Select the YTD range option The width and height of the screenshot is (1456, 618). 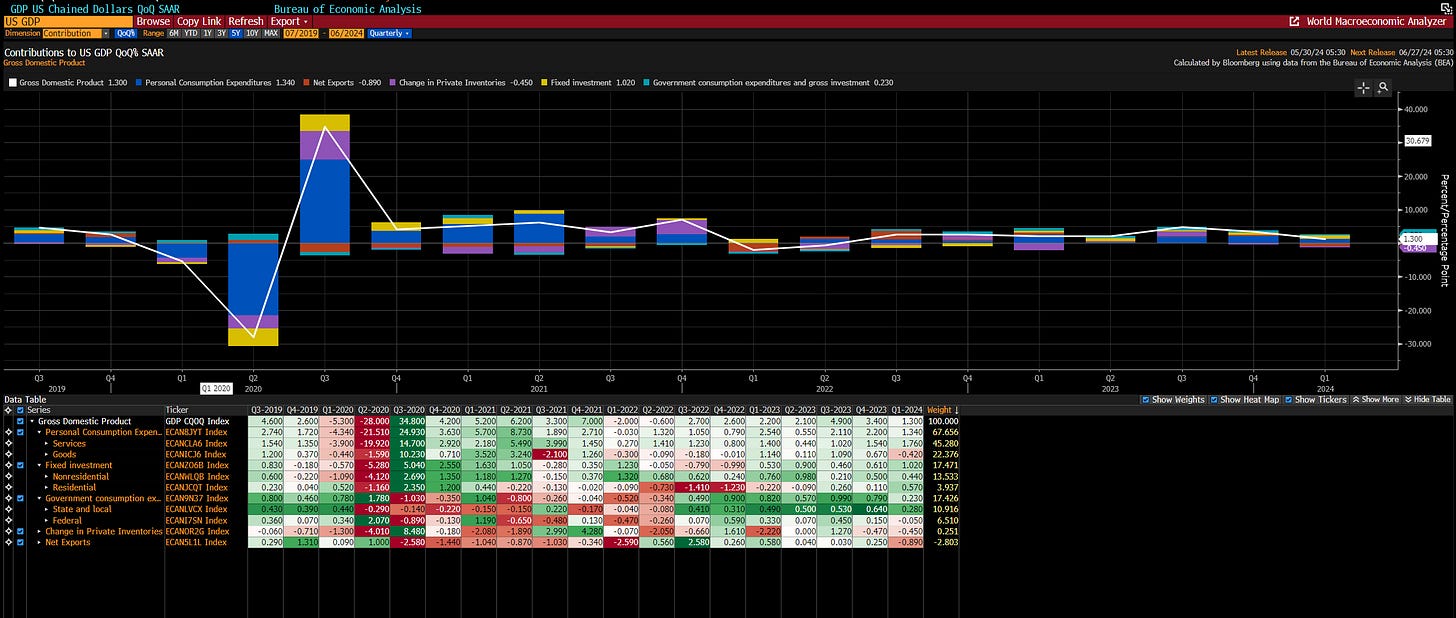(191, 33)
